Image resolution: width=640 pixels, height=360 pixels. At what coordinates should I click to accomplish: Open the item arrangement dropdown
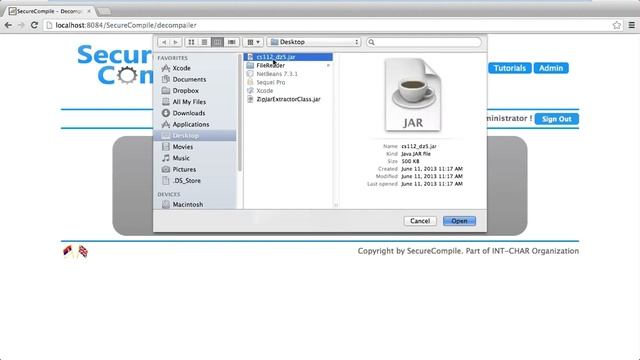253,42
